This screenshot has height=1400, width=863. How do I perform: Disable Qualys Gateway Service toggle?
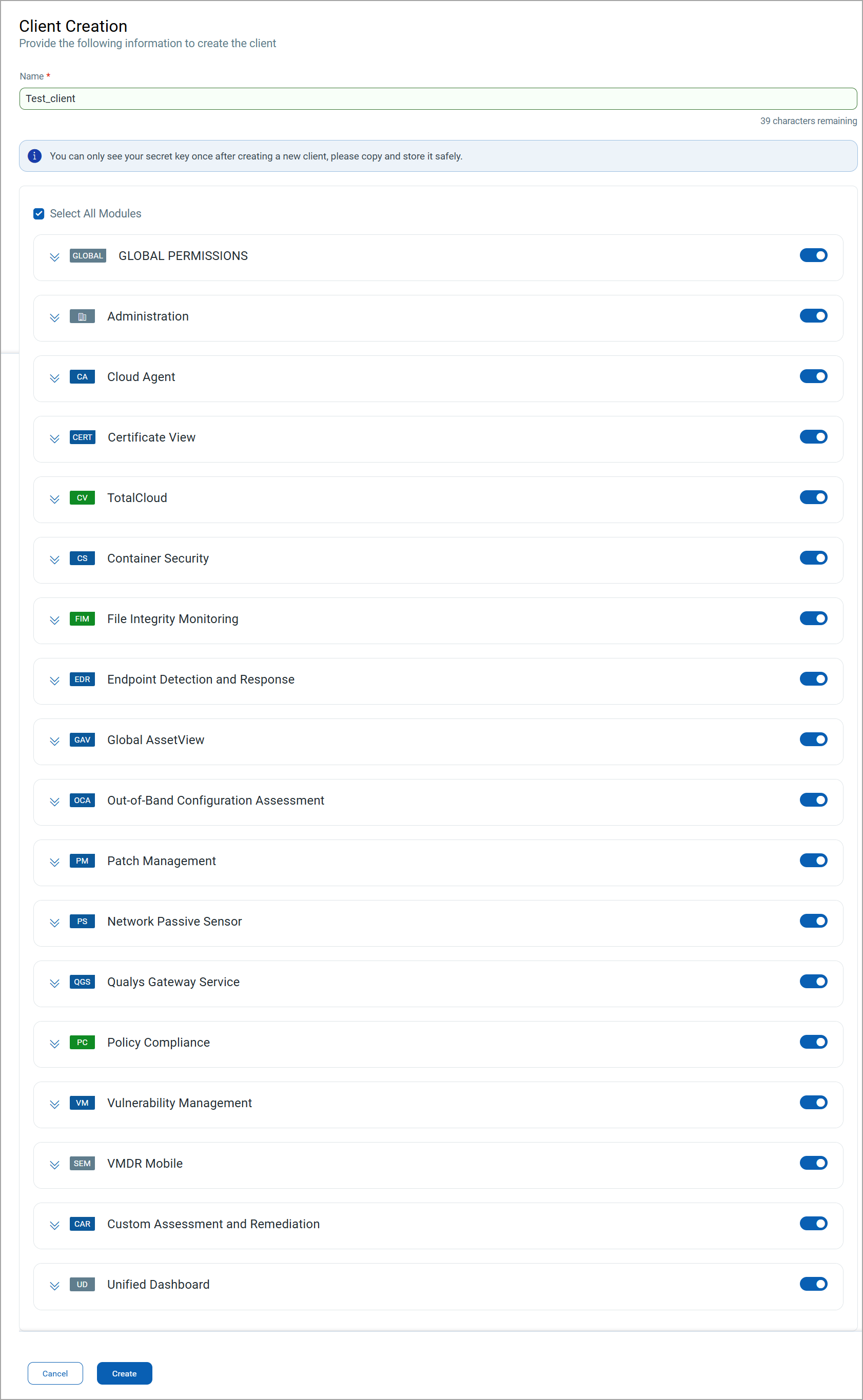point(813,981)
